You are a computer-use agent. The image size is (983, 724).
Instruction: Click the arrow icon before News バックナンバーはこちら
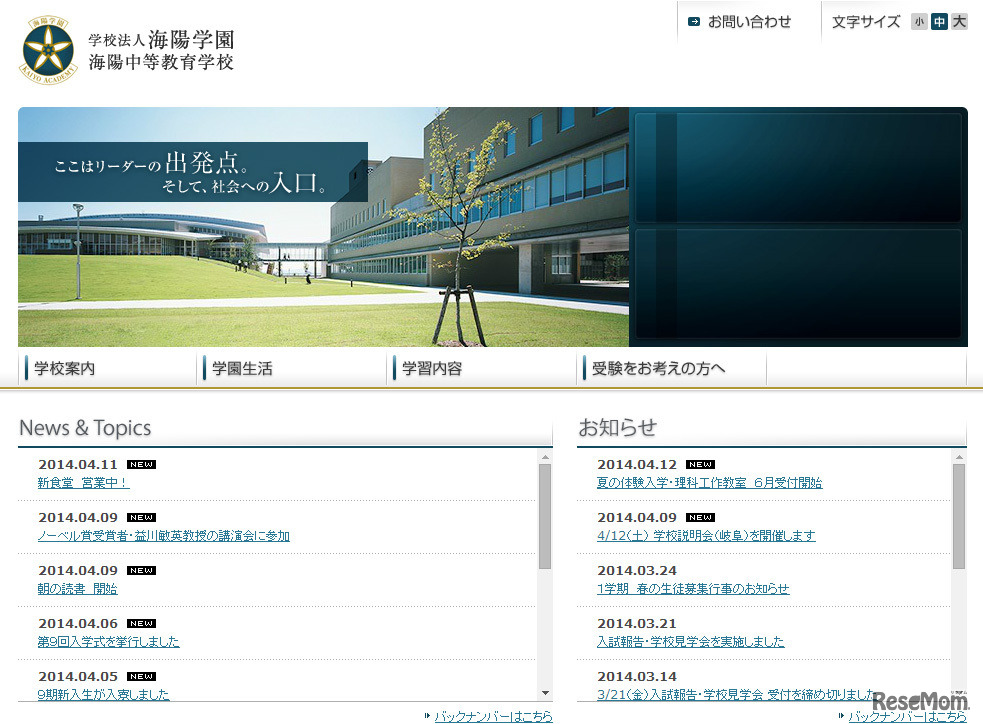[x=426, y=714]
